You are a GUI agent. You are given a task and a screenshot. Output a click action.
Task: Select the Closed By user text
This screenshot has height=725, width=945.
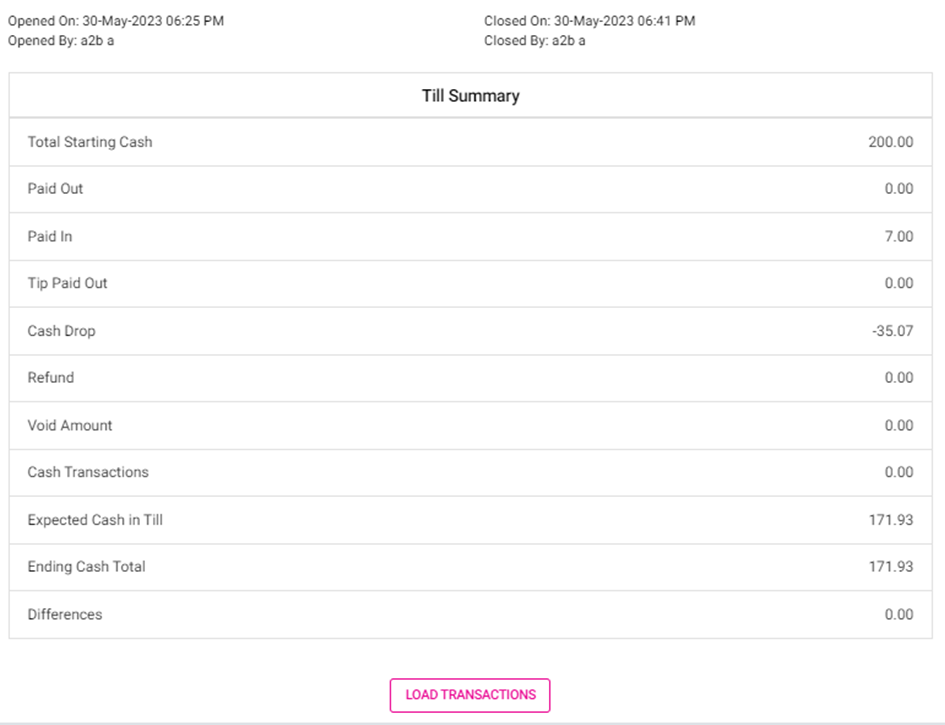(535, 41)
